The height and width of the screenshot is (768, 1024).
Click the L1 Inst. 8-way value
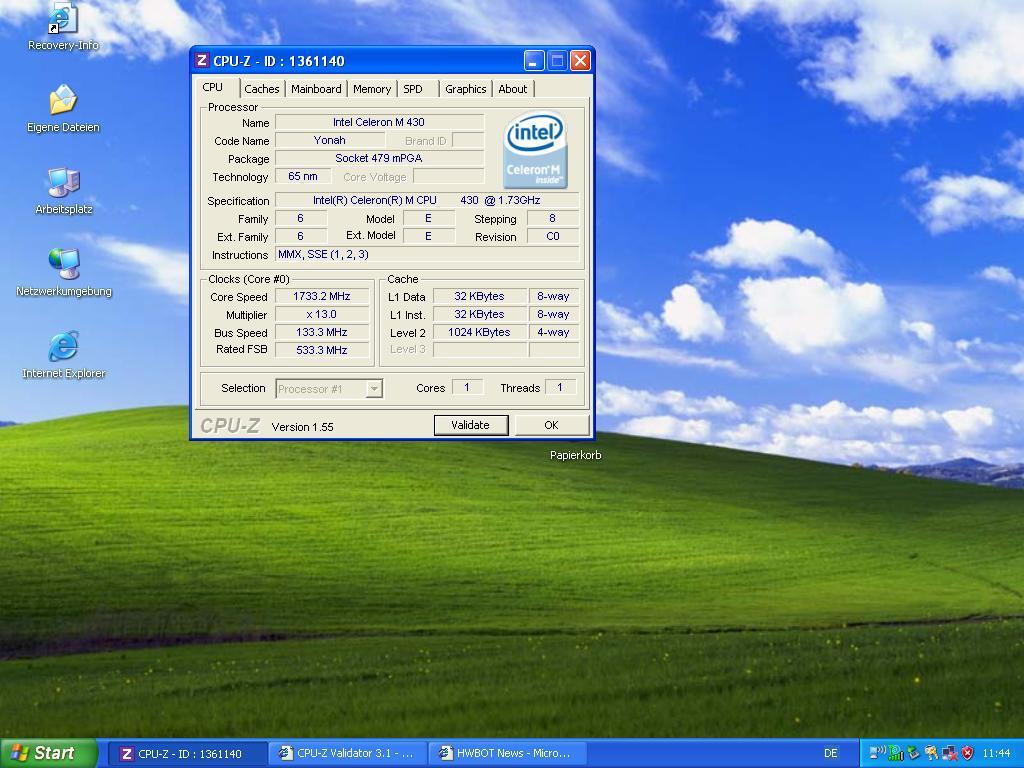point(553,314)
